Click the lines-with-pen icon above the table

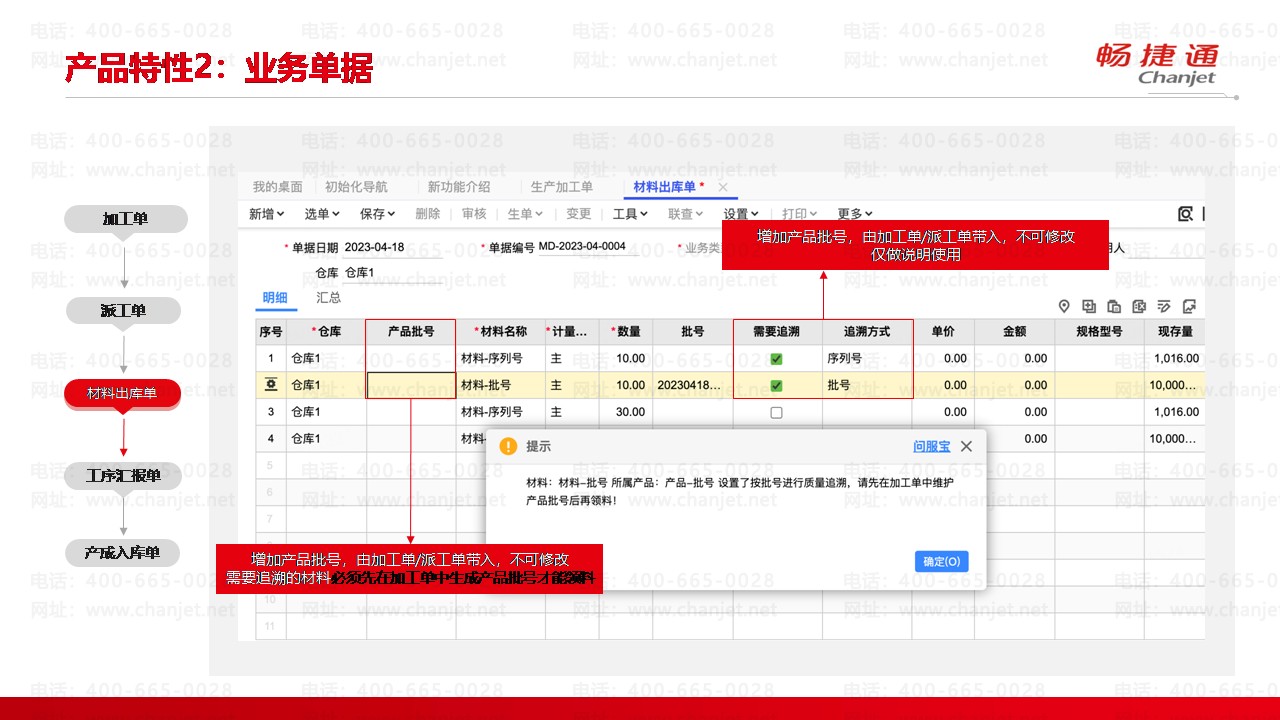click(x=1164, y=307)
